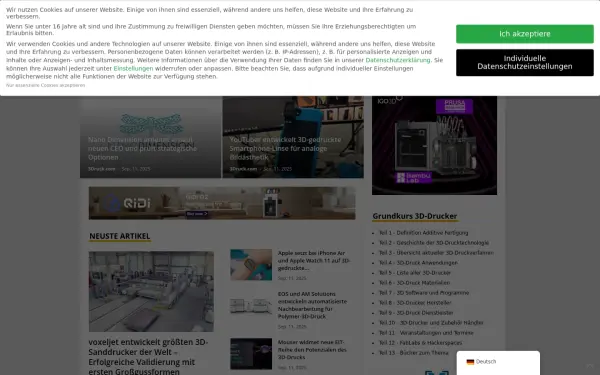Open the Einstellungen link in cookie text
Viewport: 600px width, 375px height.
coord(133,68)
